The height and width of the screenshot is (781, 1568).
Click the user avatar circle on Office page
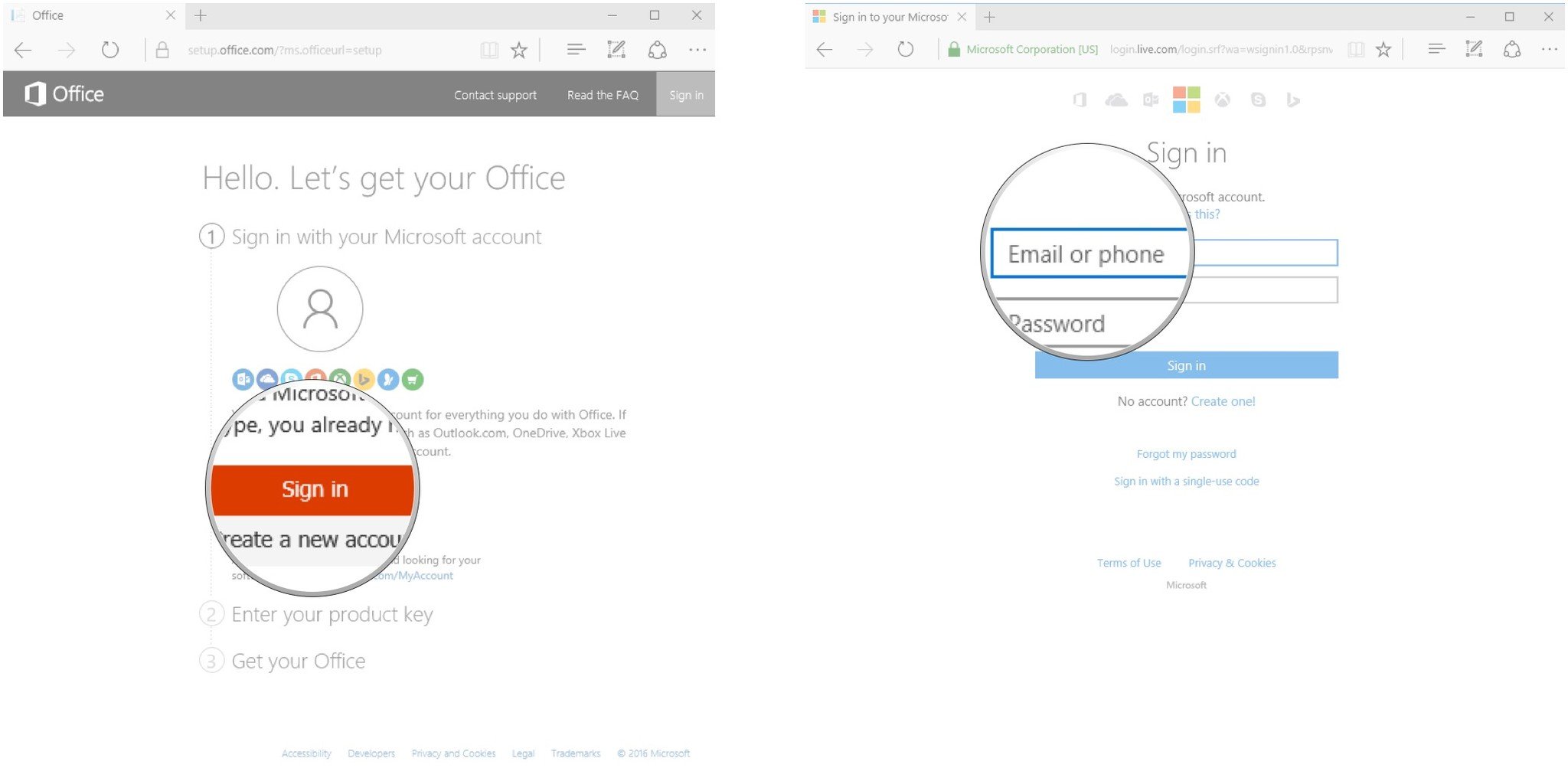[320, 309]
